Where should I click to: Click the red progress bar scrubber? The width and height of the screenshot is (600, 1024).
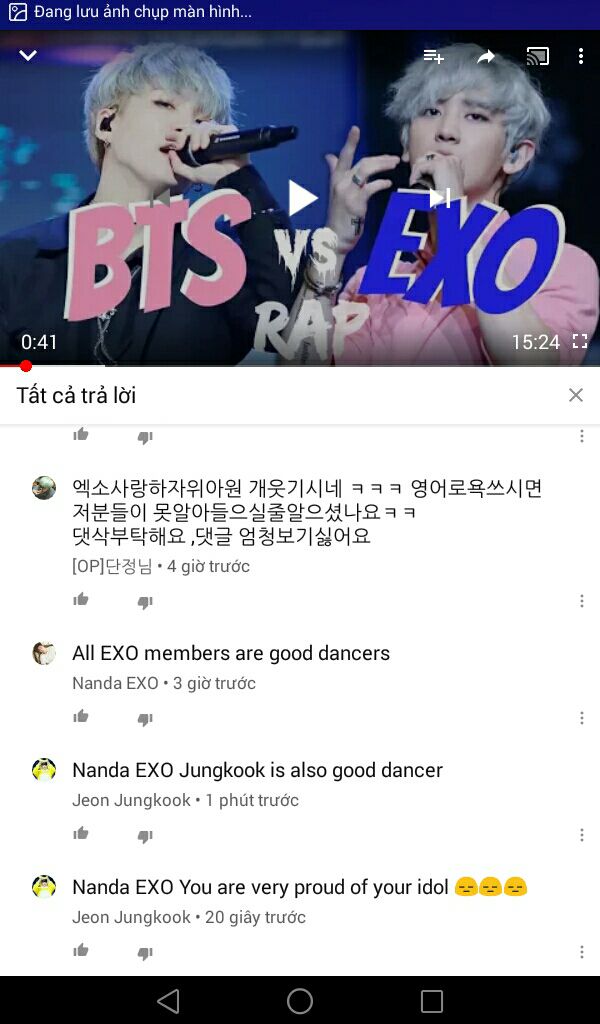[25, 366]
